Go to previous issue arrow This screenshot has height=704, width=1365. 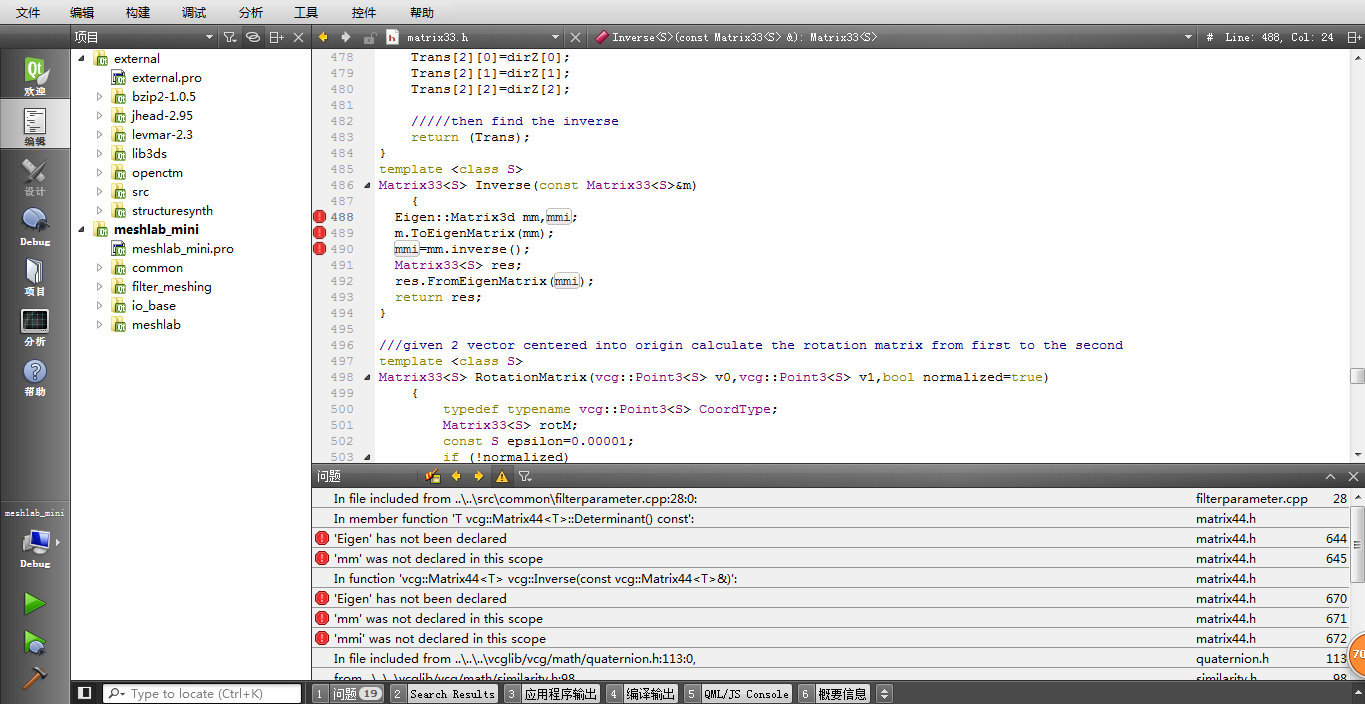tap(456, 477)
